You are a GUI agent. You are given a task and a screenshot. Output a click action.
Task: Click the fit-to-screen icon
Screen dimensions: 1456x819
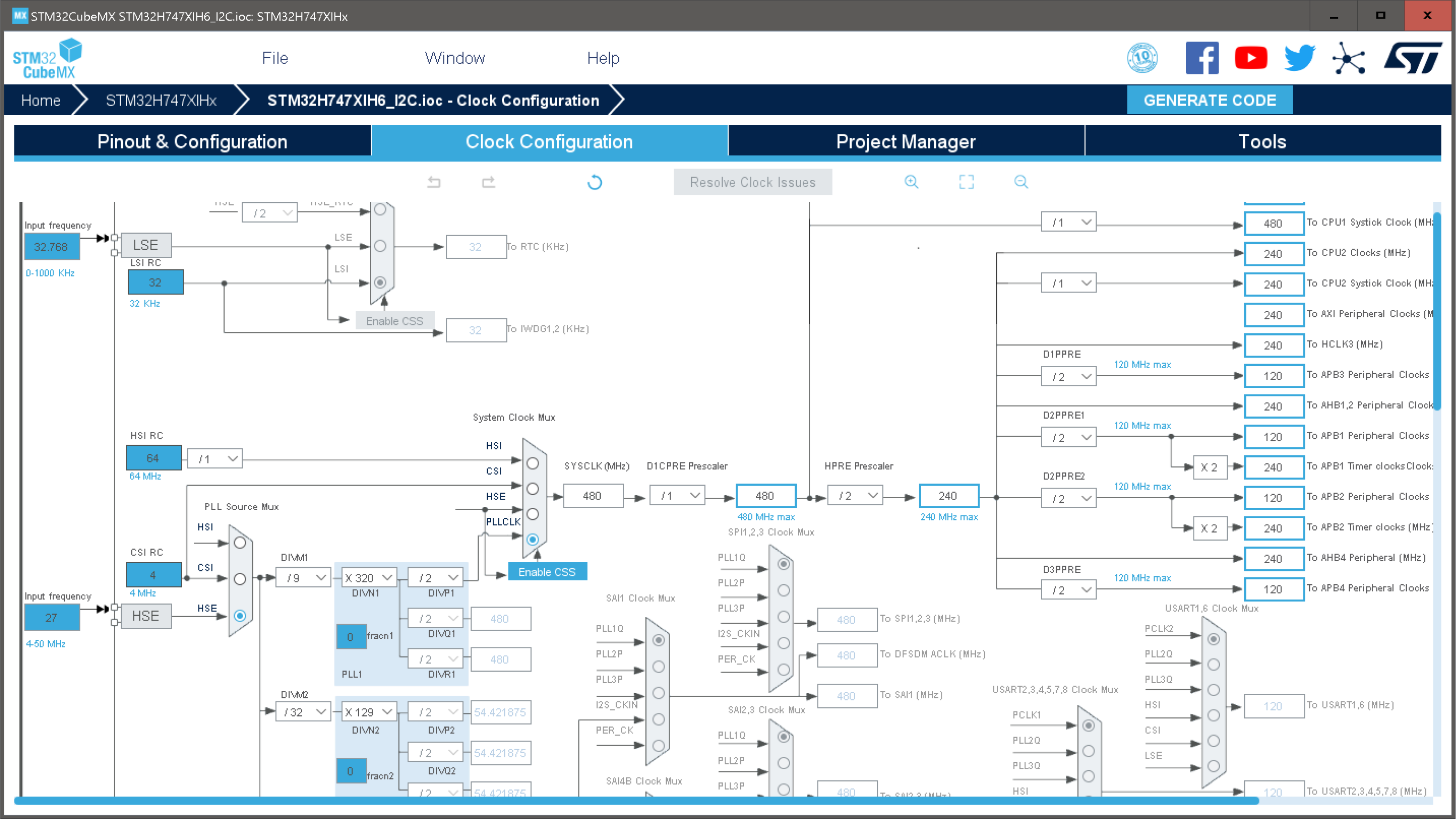[x=966, y=182]
